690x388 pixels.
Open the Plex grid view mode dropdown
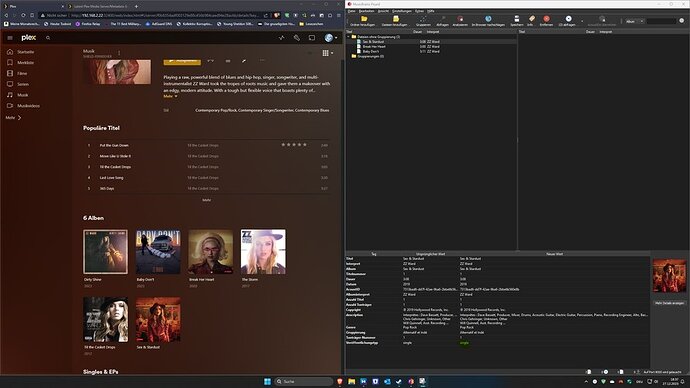(x=327, y=53)
